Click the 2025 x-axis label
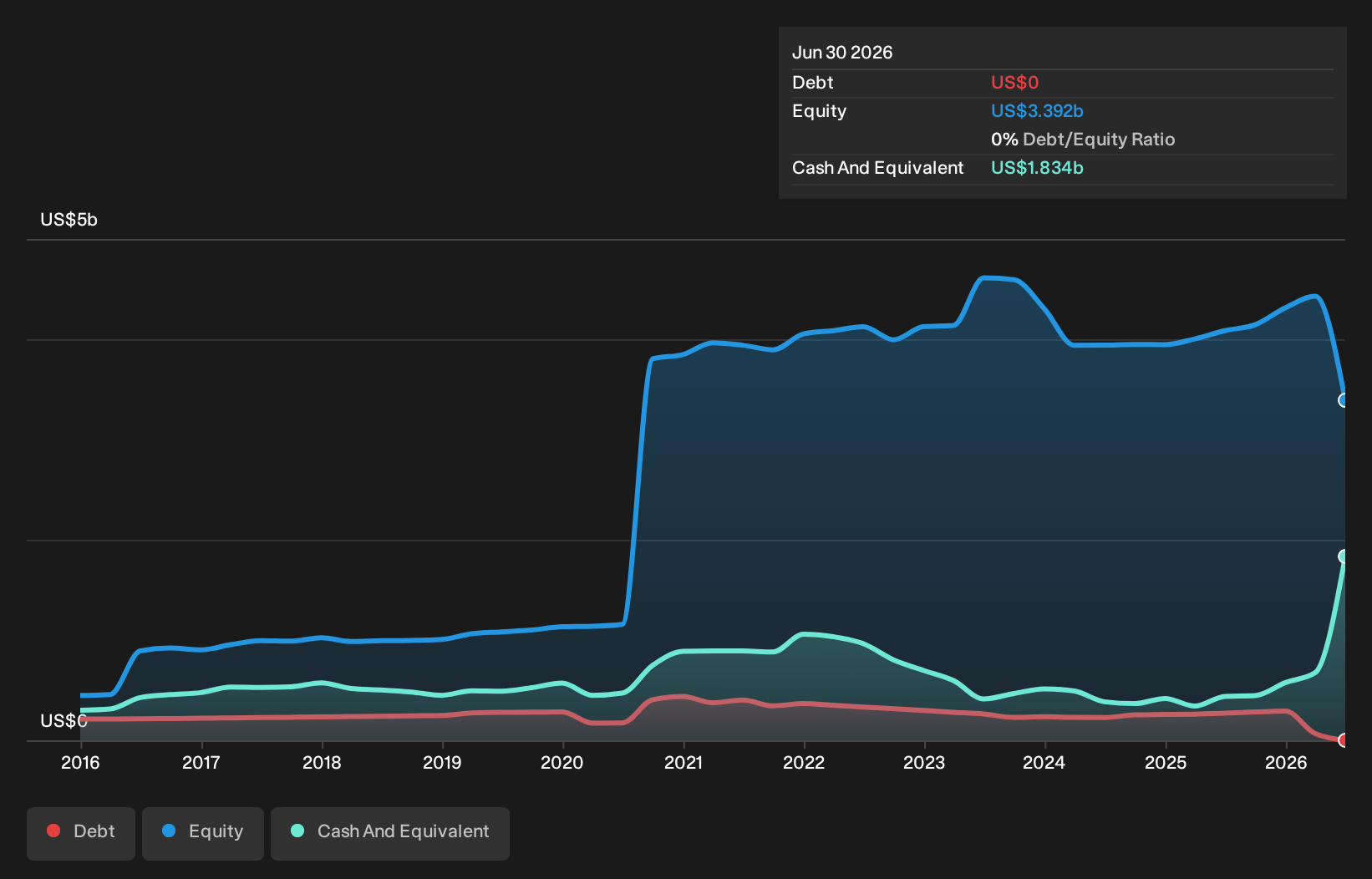Image resolution: width=1372 pixels, height=879 pixels. click(1166, 762)
